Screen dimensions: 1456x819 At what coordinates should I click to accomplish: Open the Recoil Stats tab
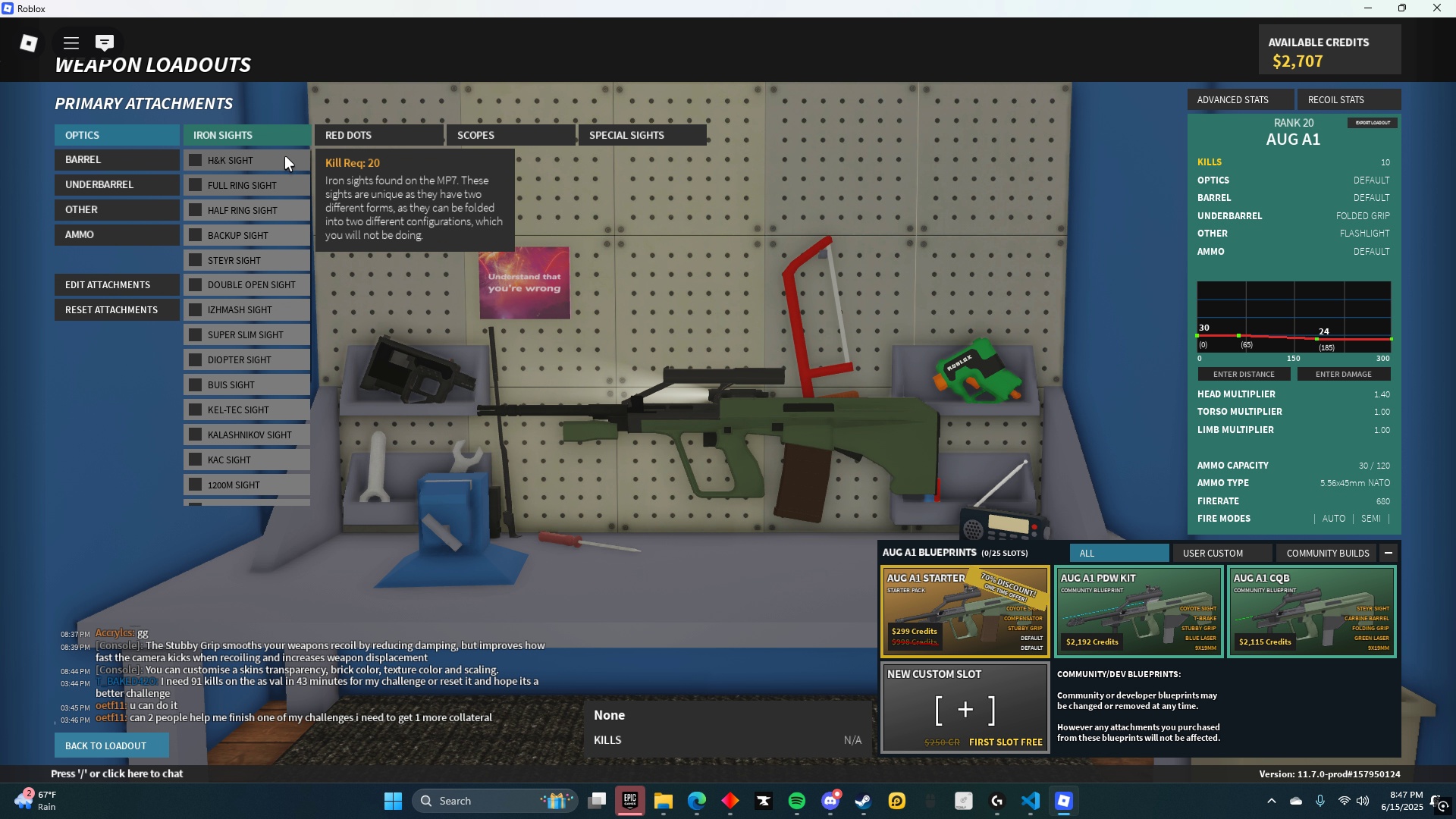[1348, 99]
